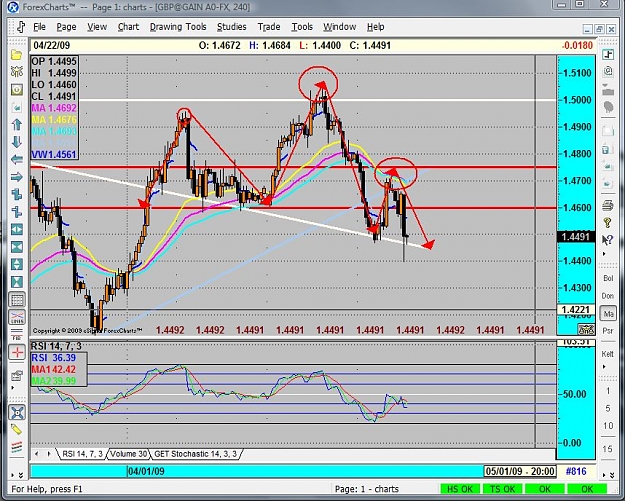Viewport: 625px width, 501px height.
Task: Add the Psr study
Action: (608, 331)
